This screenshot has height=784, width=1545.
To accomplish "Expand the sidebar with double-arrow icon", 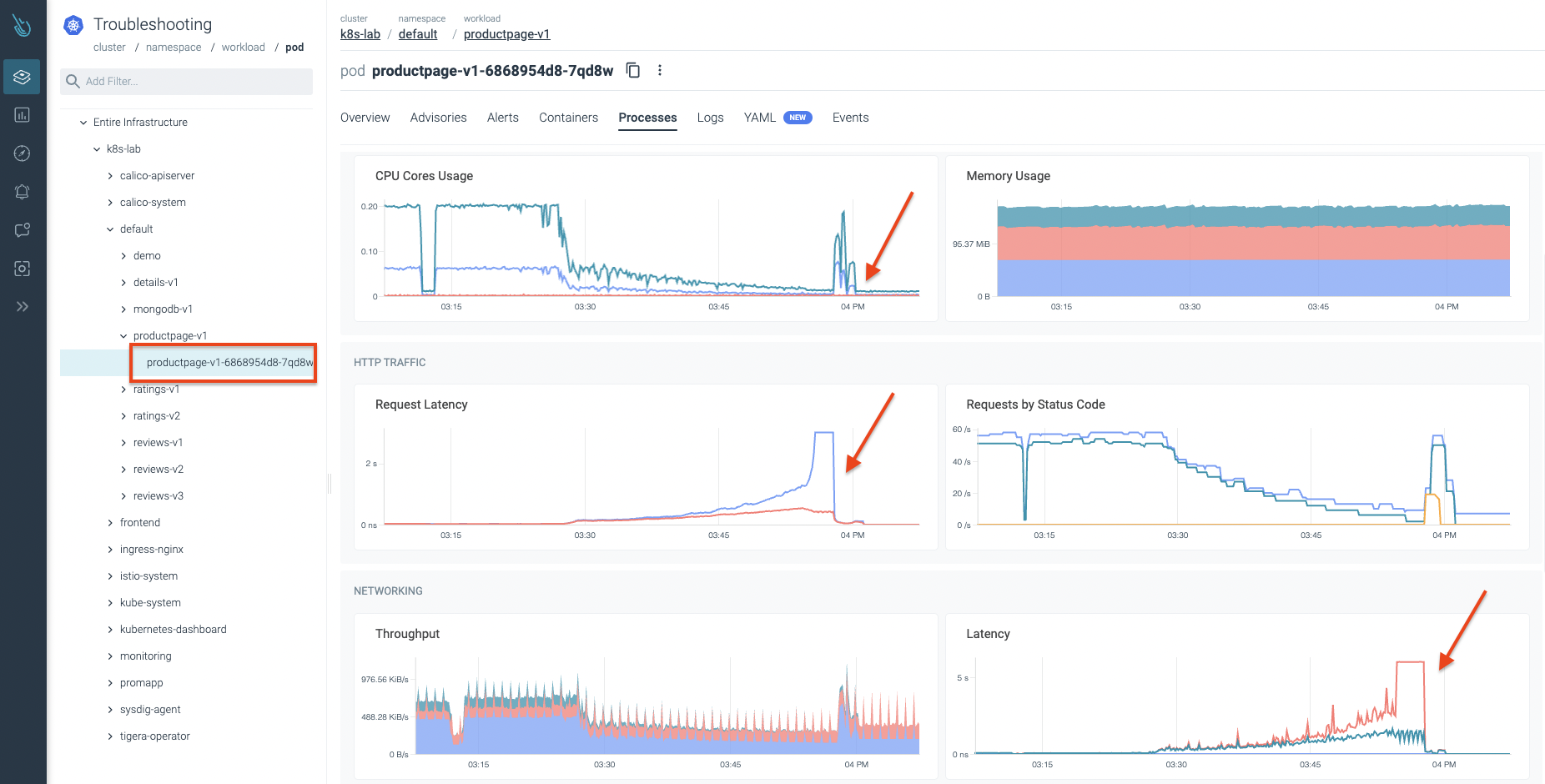I will 23,307.
